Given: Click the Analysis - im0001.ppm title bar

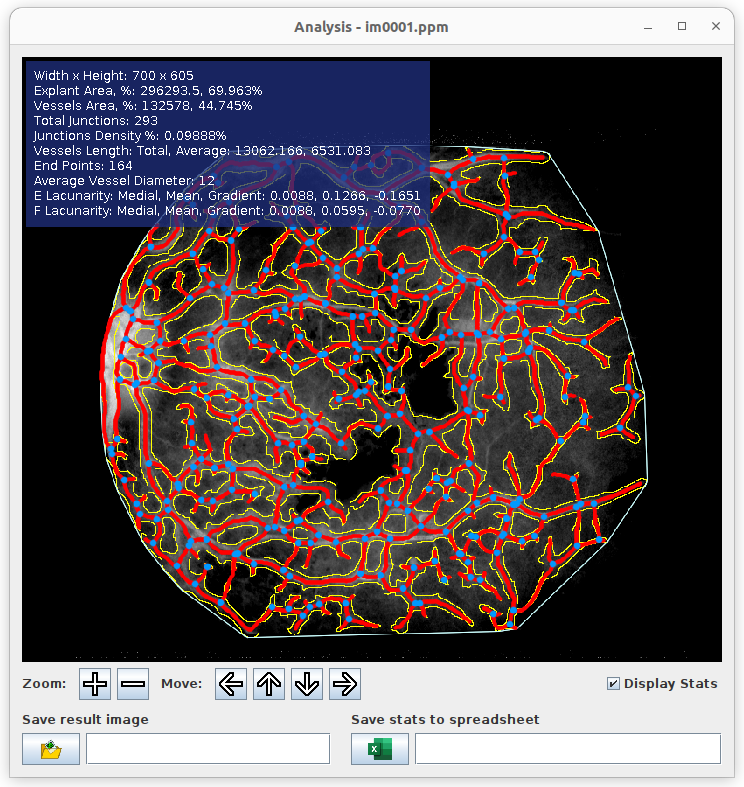Looking at the screenshot, I should [x=371, y=27].
